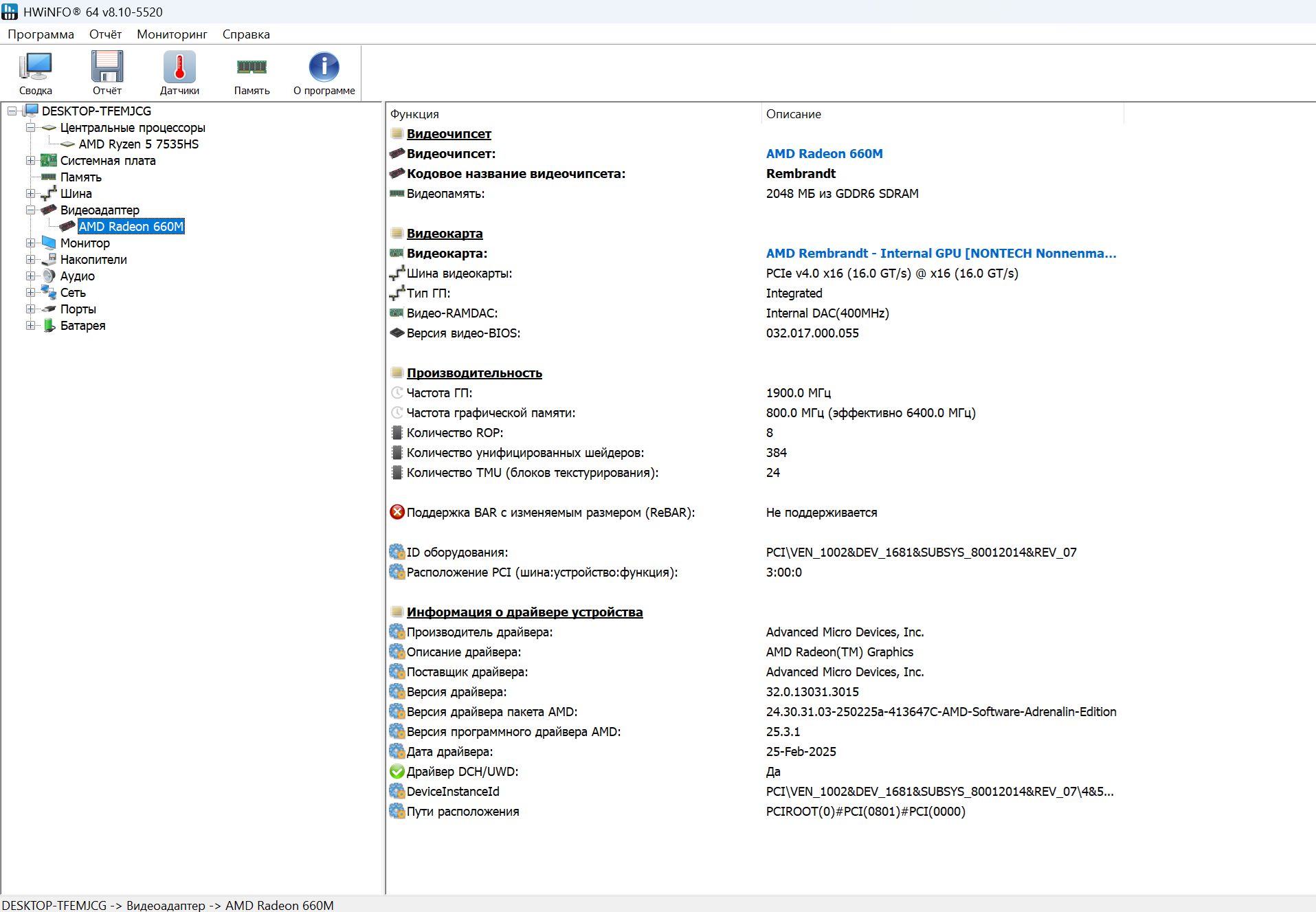1316x912 pixels.
Task: Click the BIOS chip icon beside Версия видео-BIOS
Action: tap(397, 333)
